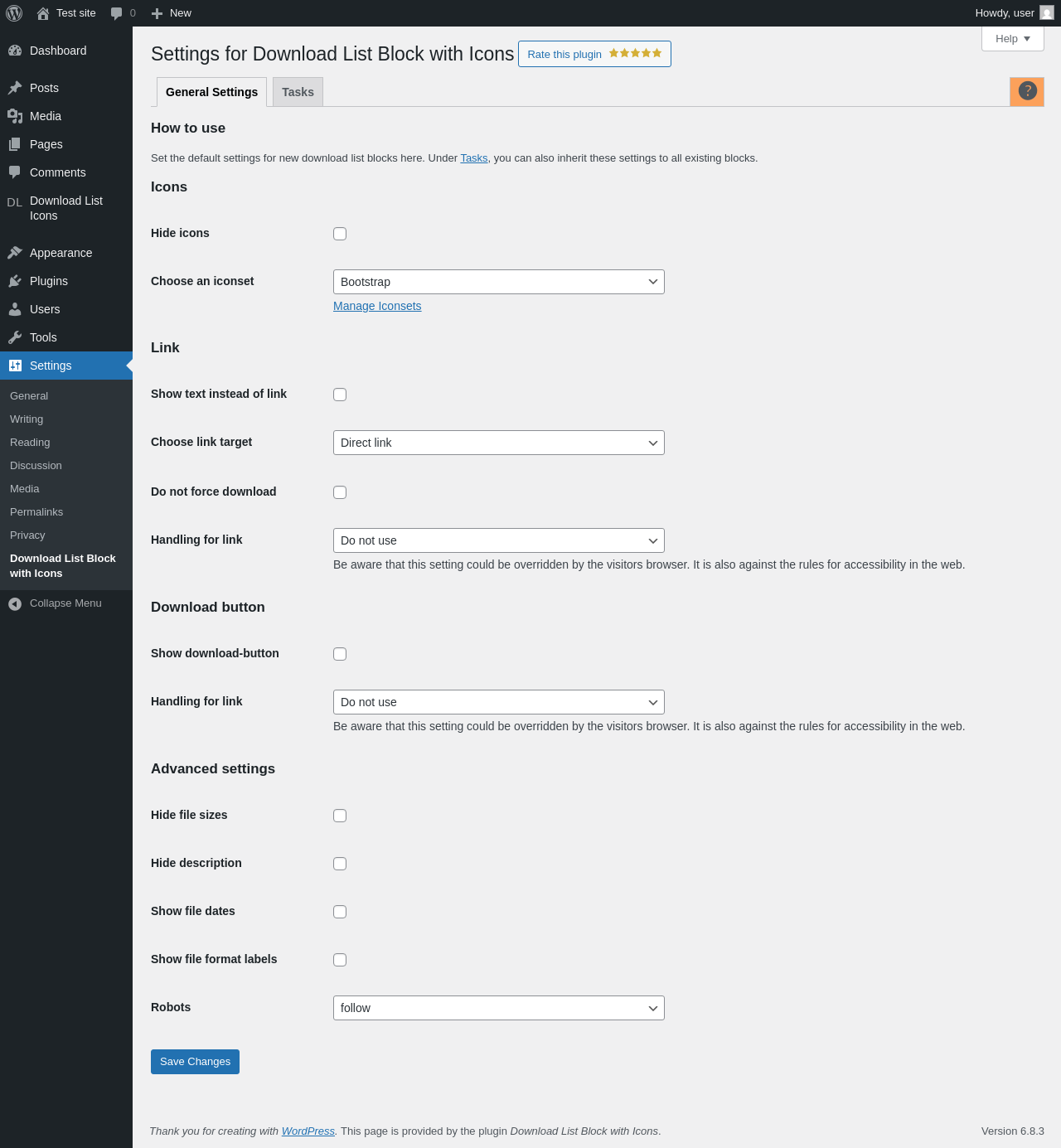
Task: Open Permalinks in Settings submenu
Action: 36,512
